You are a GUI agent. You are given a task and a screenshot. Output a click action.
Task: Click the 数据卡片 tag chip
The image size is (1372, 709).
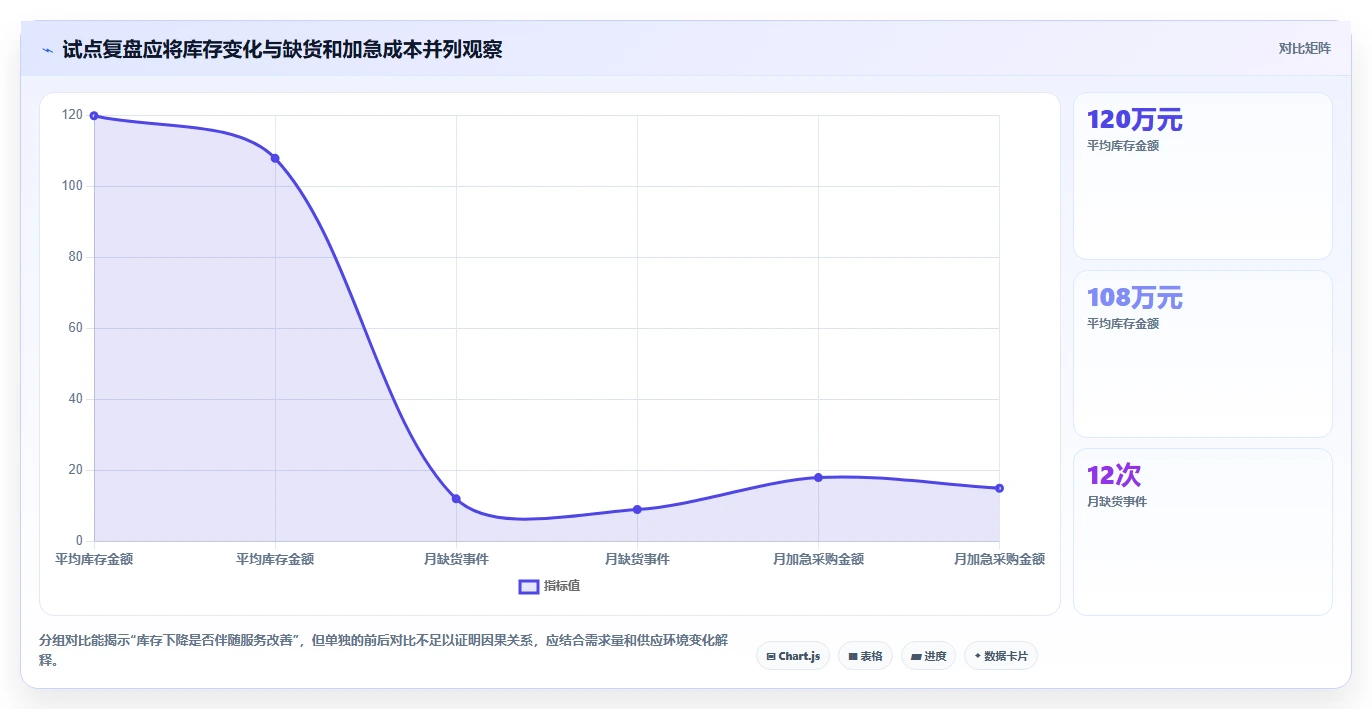click(x=1001, y=656)
